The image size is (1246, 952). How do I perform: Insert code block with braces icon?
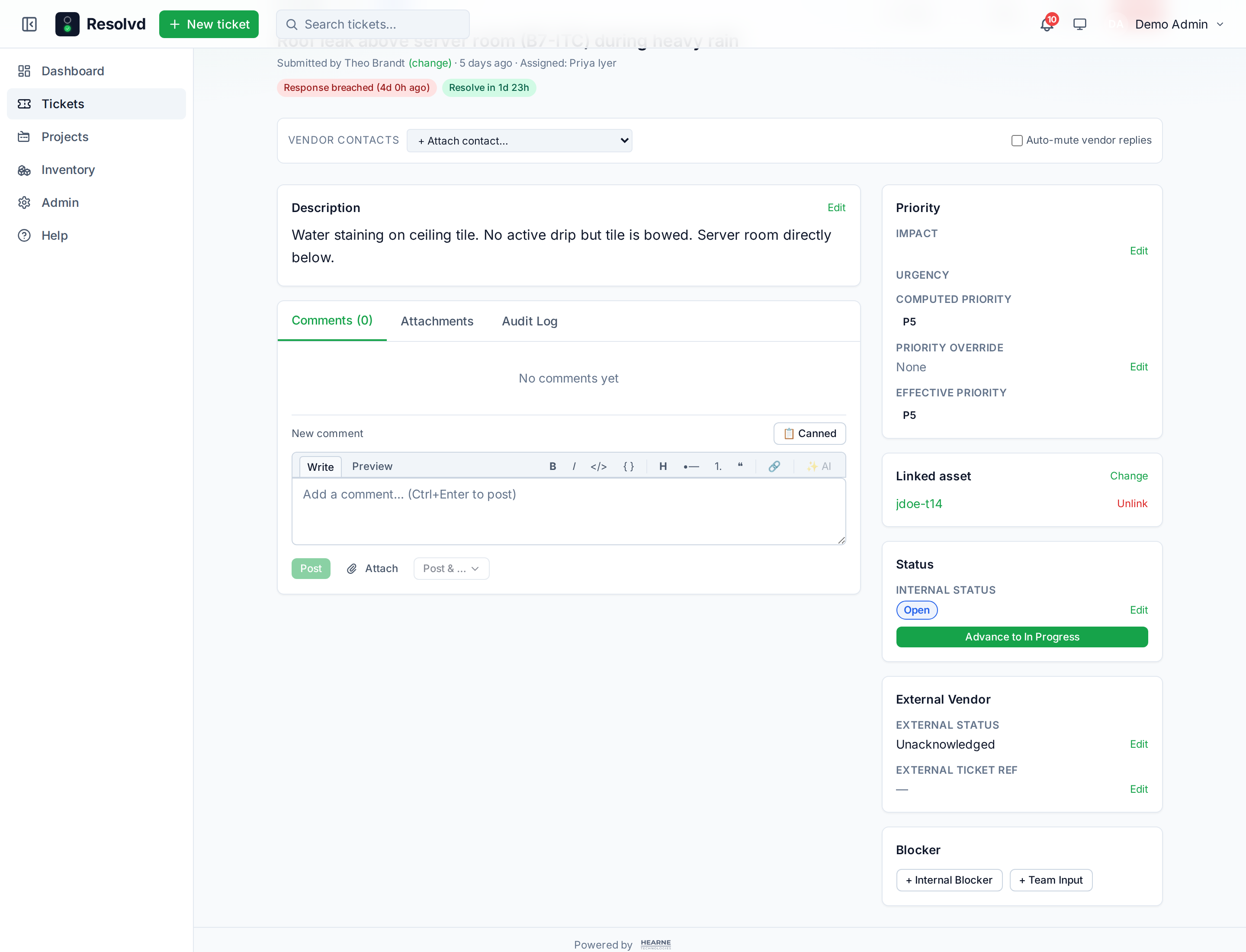[x=628, y=466]
